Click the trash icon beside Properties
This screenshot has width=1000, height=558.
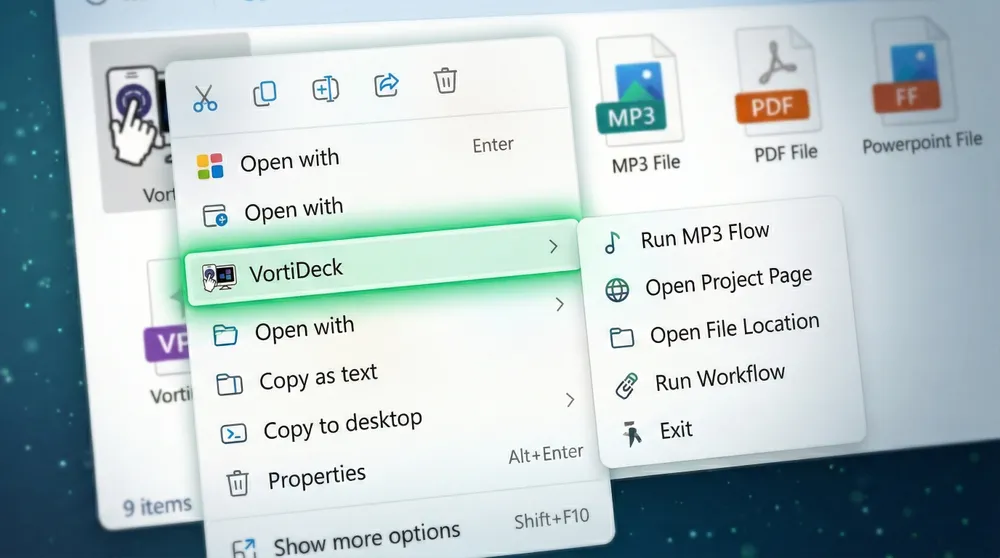click(x=237, y=483)
